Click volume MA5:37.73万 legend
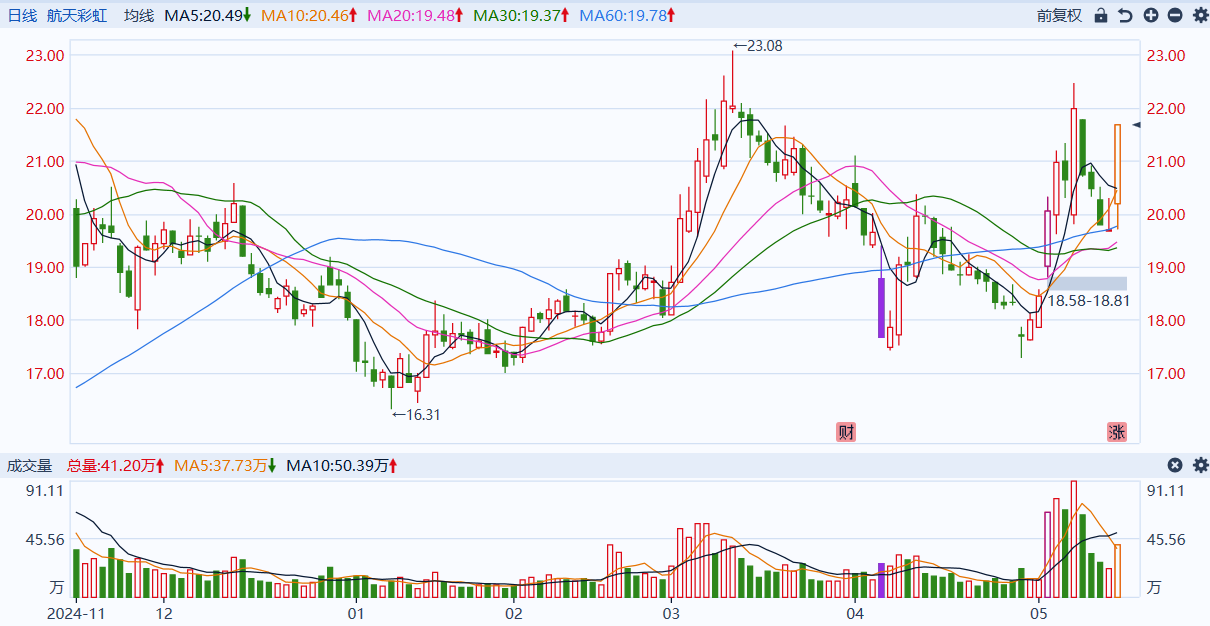Screen dimensions: 1210x626 226,465
